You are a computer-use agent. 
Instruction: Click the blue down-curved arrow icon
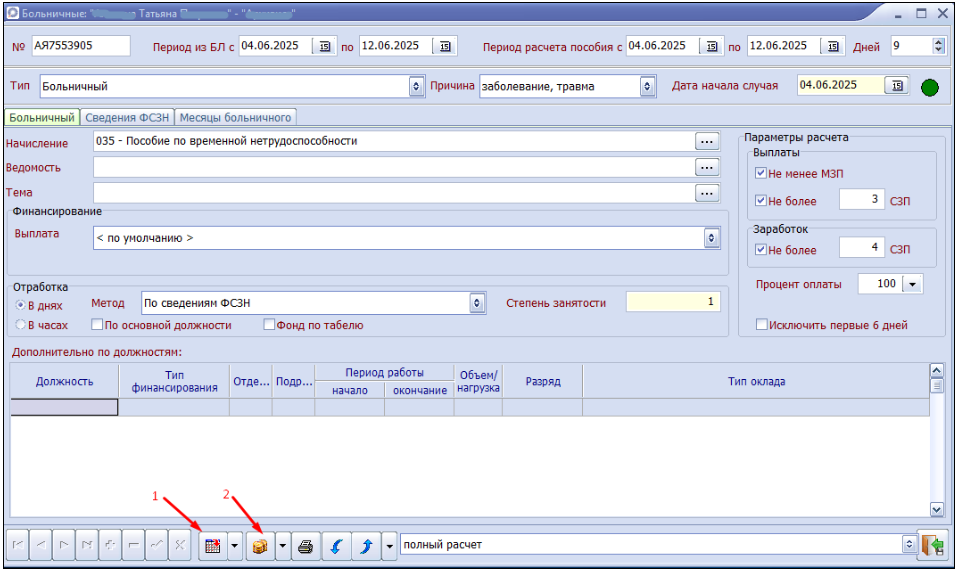coord(336,546)
